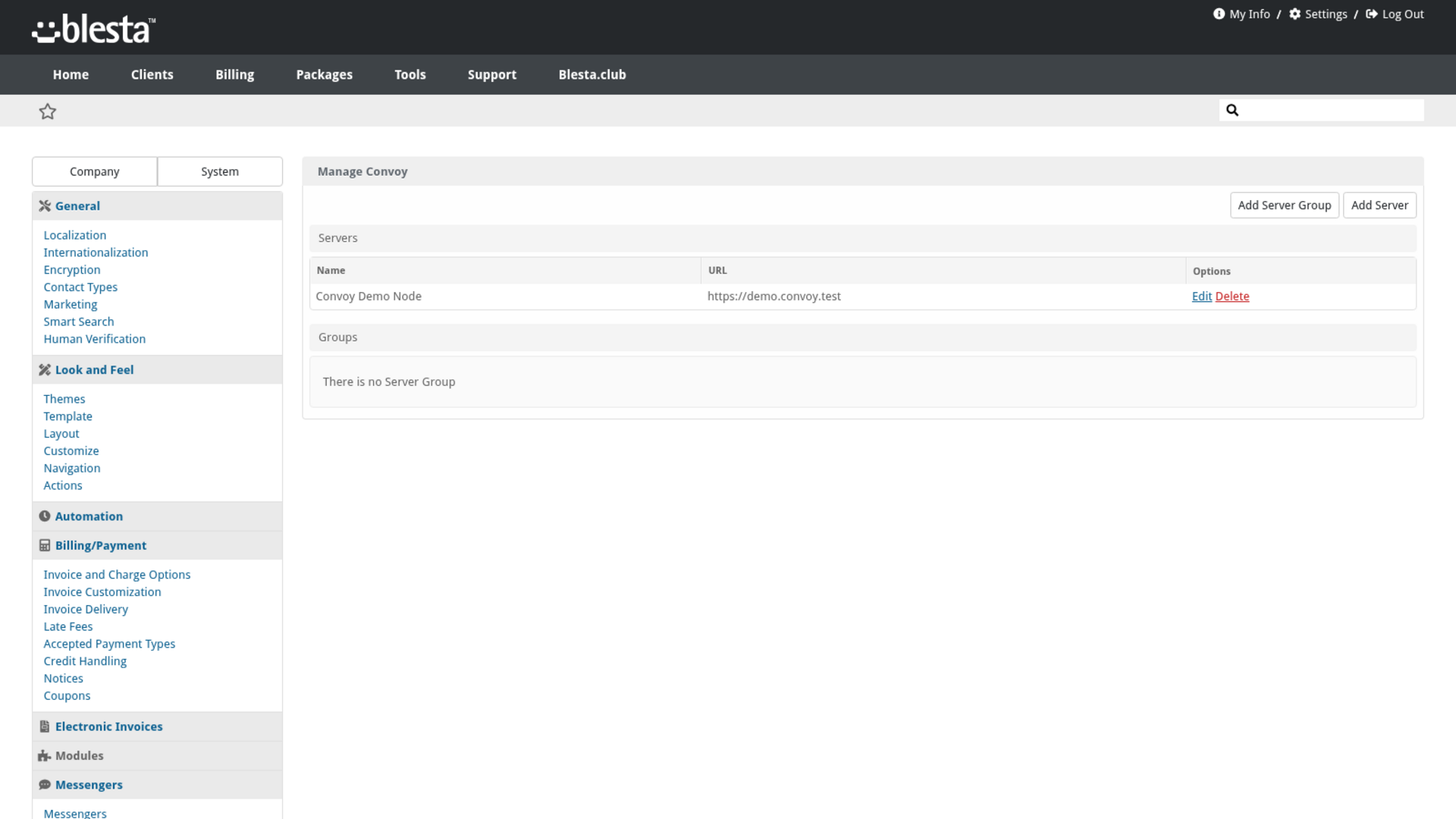Click the Messengers speech bubble icon
The image size is (1456, 819).
pyautogui.click(x=45, y=785)
